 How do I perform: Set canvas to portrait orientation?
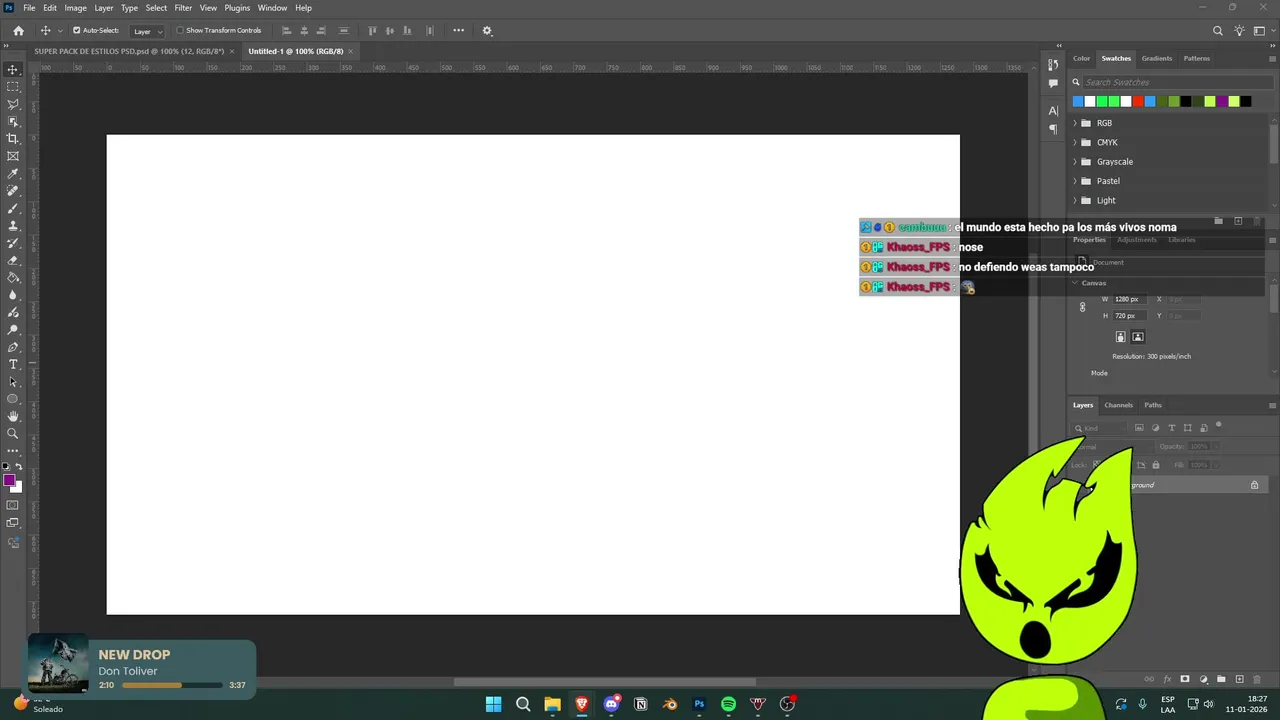pyautogui.click(x=1121, y=337)
